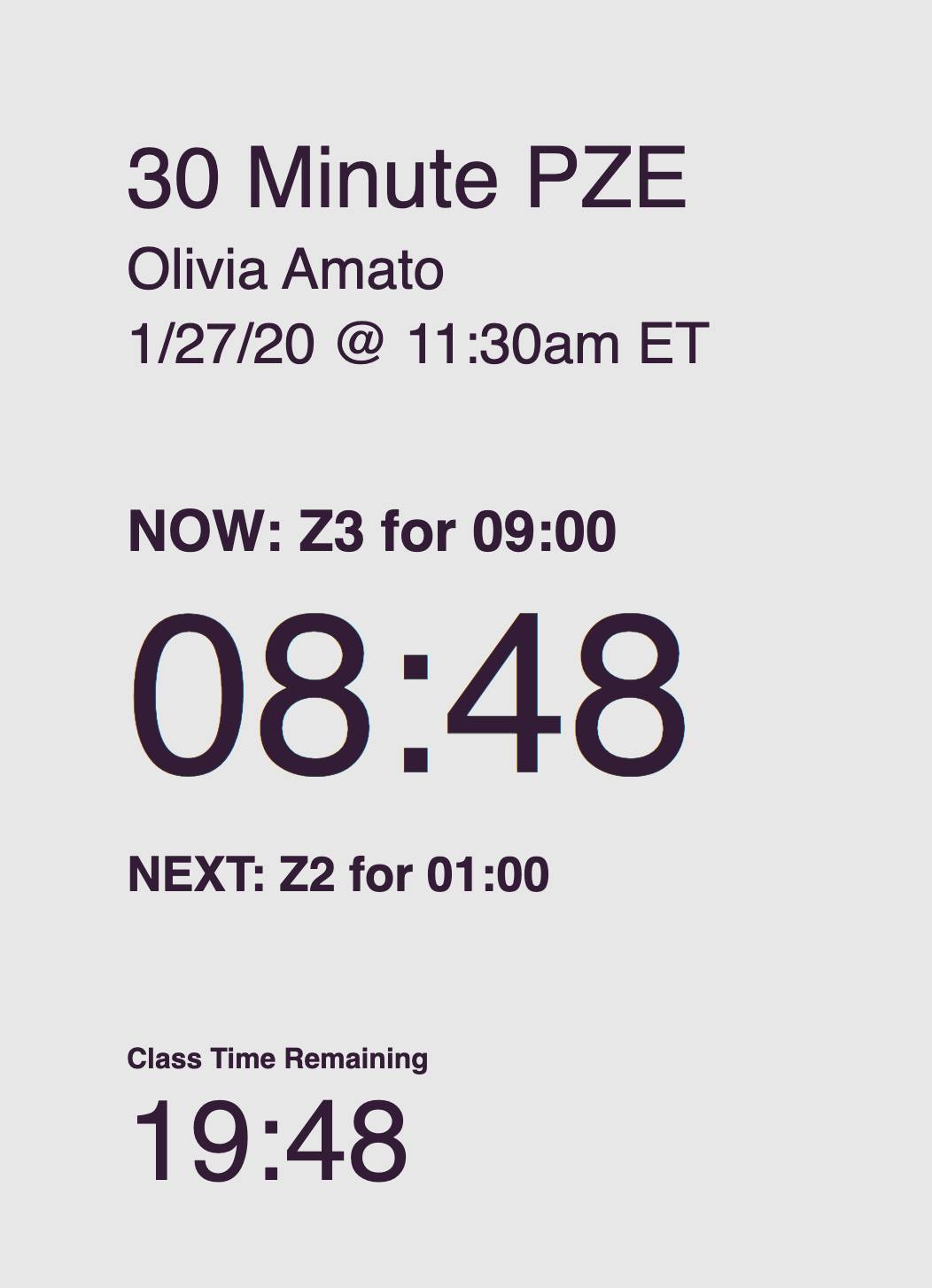The width and height of the screenshot is (932, 1288).
Task: Select instructor name Olivia Amato
Action: (x=285, y=269)
